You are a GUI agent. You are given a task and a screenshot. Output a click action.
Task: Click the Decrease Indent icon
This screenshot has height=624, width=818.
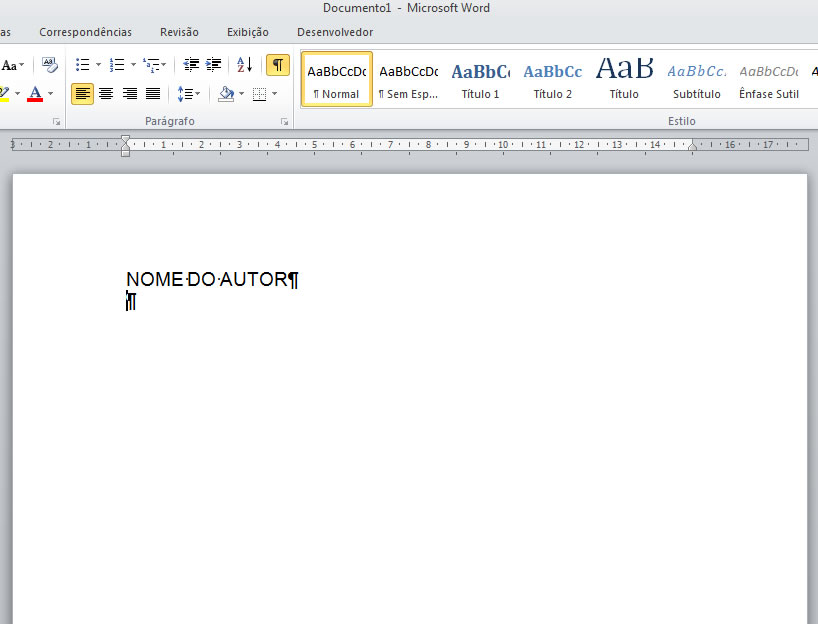(191, 65)
